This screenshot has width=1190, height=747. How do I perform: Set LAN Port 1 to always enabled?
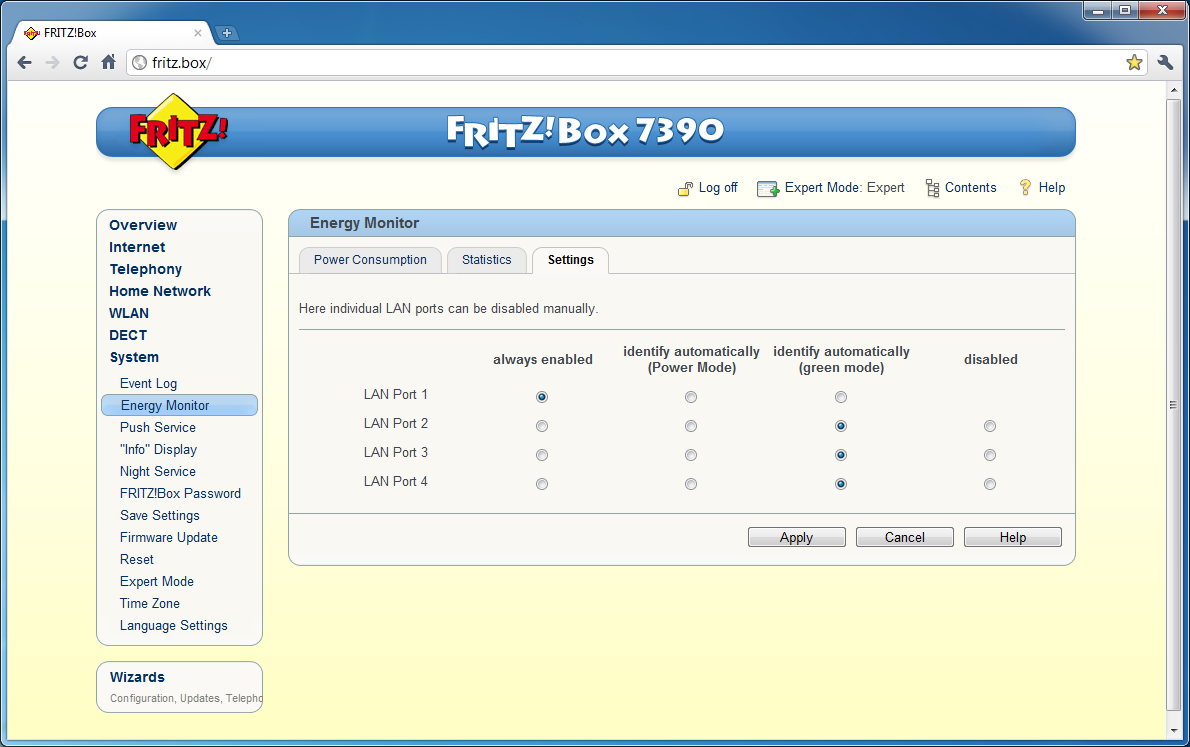pyautogui.click(x=542, y=397)
